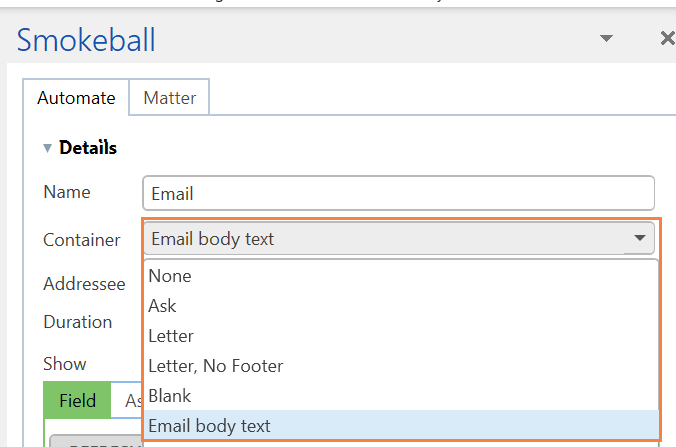Select Blank container option

pos(401,396)
